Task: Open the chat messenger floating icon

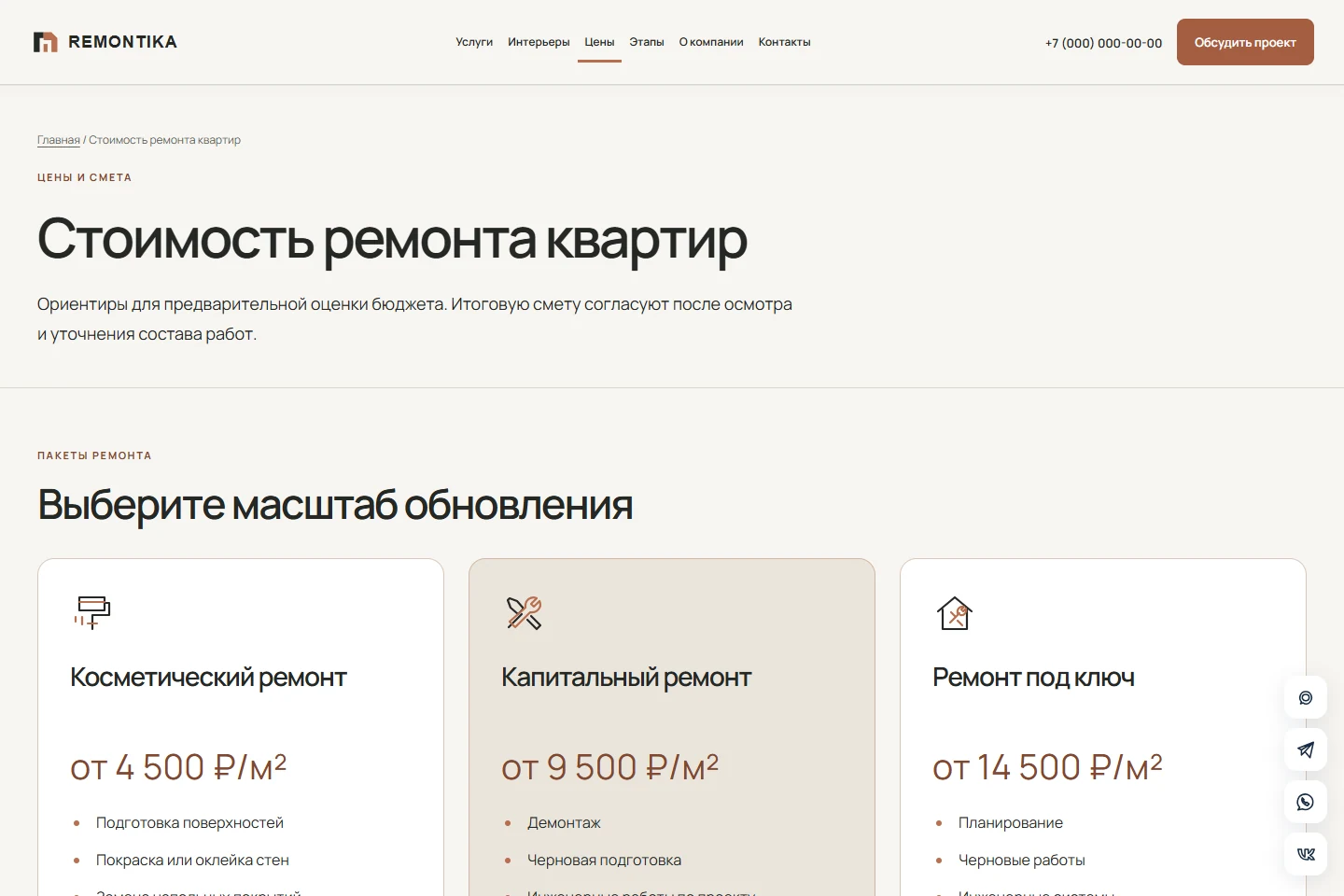Action: pyautogui.click(x=1306, y=697)
